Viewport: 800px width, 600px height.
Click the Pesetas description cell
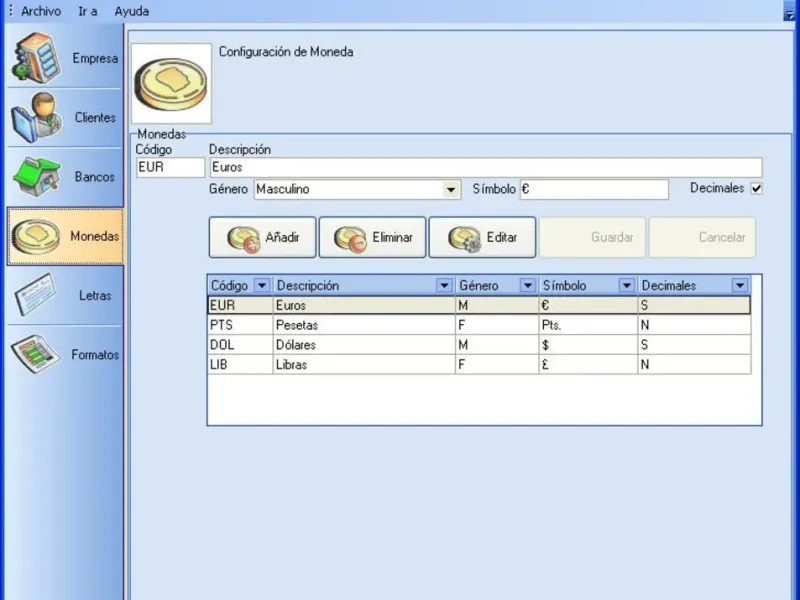pyautogui.click(x=364, y=325)
